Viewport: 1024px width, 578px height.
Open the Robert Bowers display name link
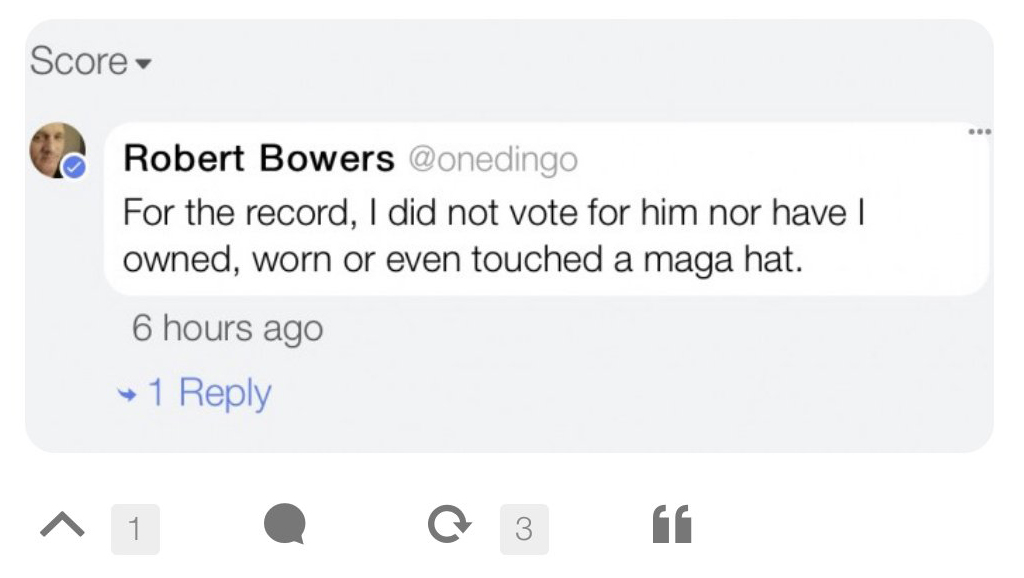point(258,159)
